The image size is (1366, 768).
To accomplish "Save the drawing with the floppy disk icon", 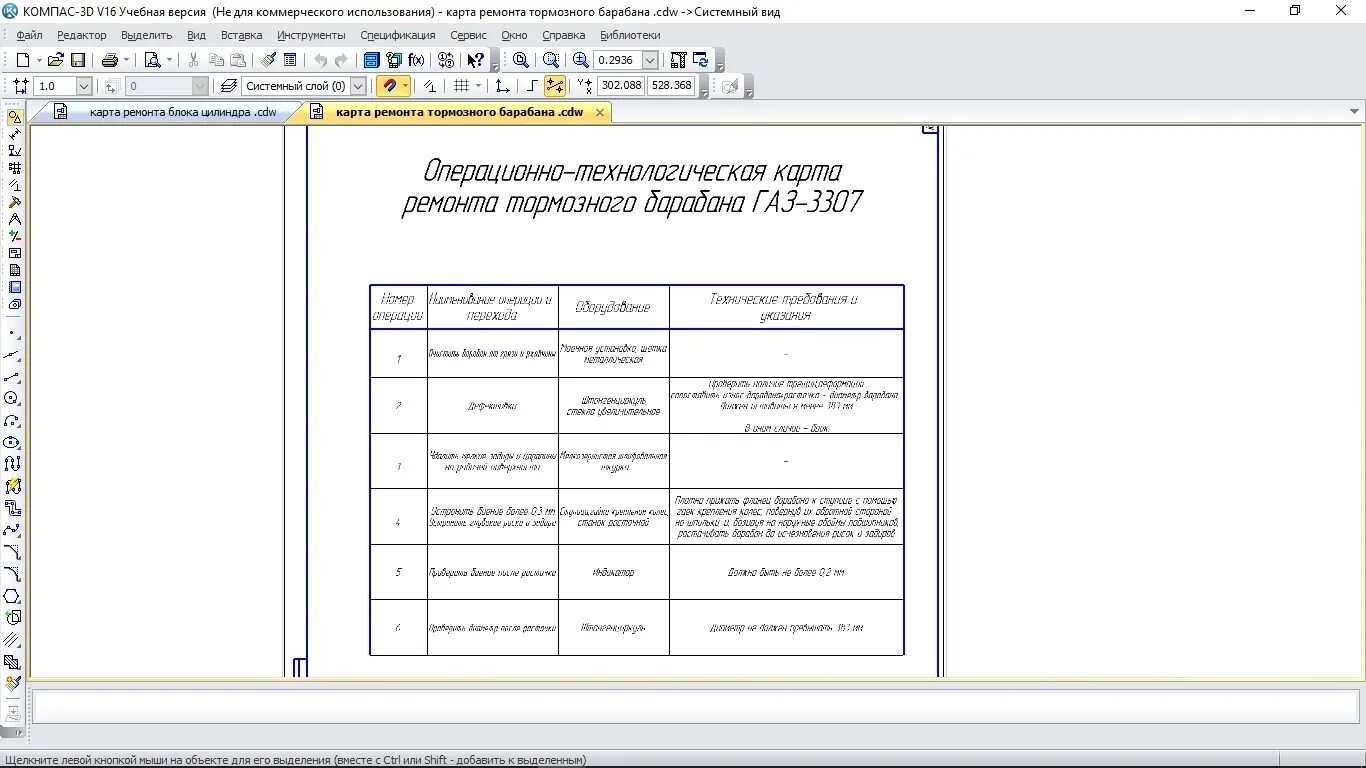I will point(77,60).
